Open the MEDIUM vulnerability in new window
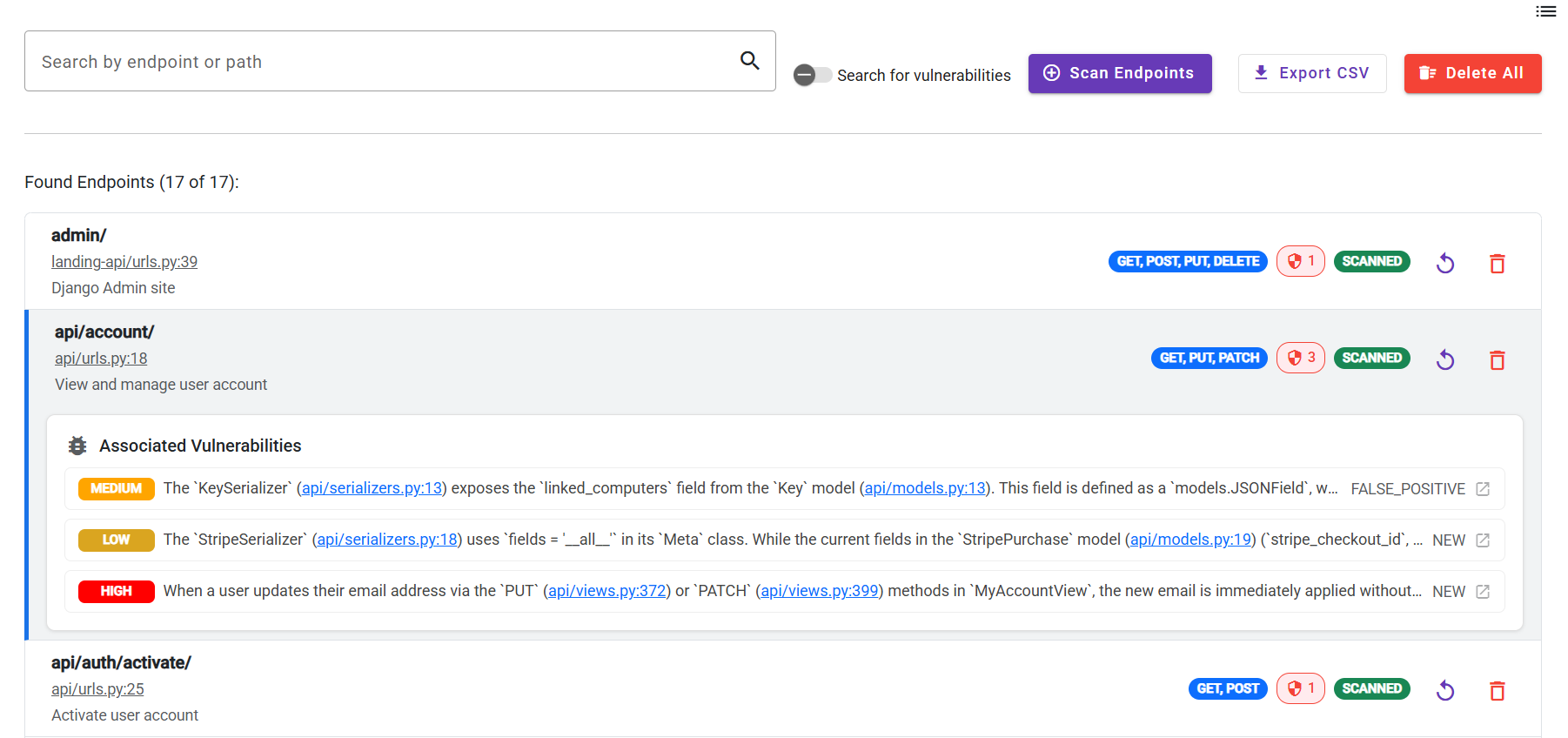The width and height of the screenshot is (1568, 738). tap(1483, 489)
